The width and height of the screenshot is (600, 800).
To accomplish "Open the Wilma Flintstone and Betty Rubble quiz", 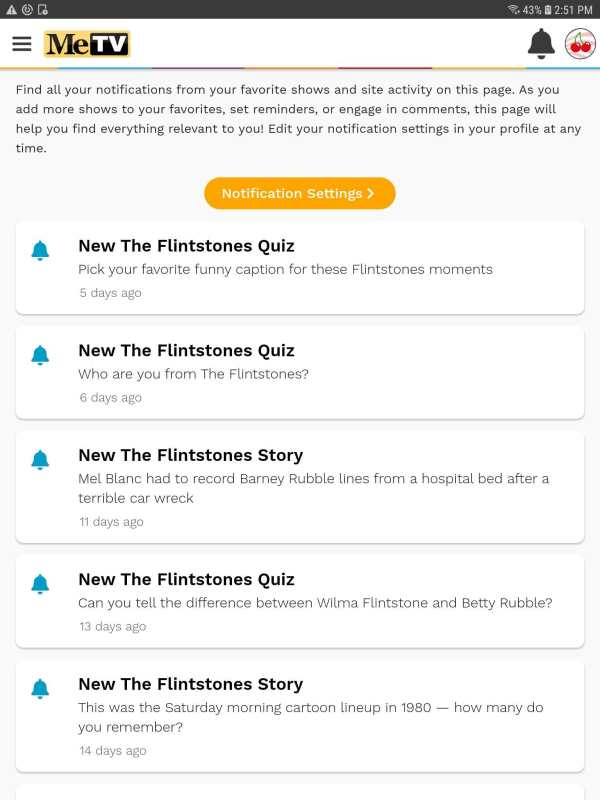I will 300,602.
